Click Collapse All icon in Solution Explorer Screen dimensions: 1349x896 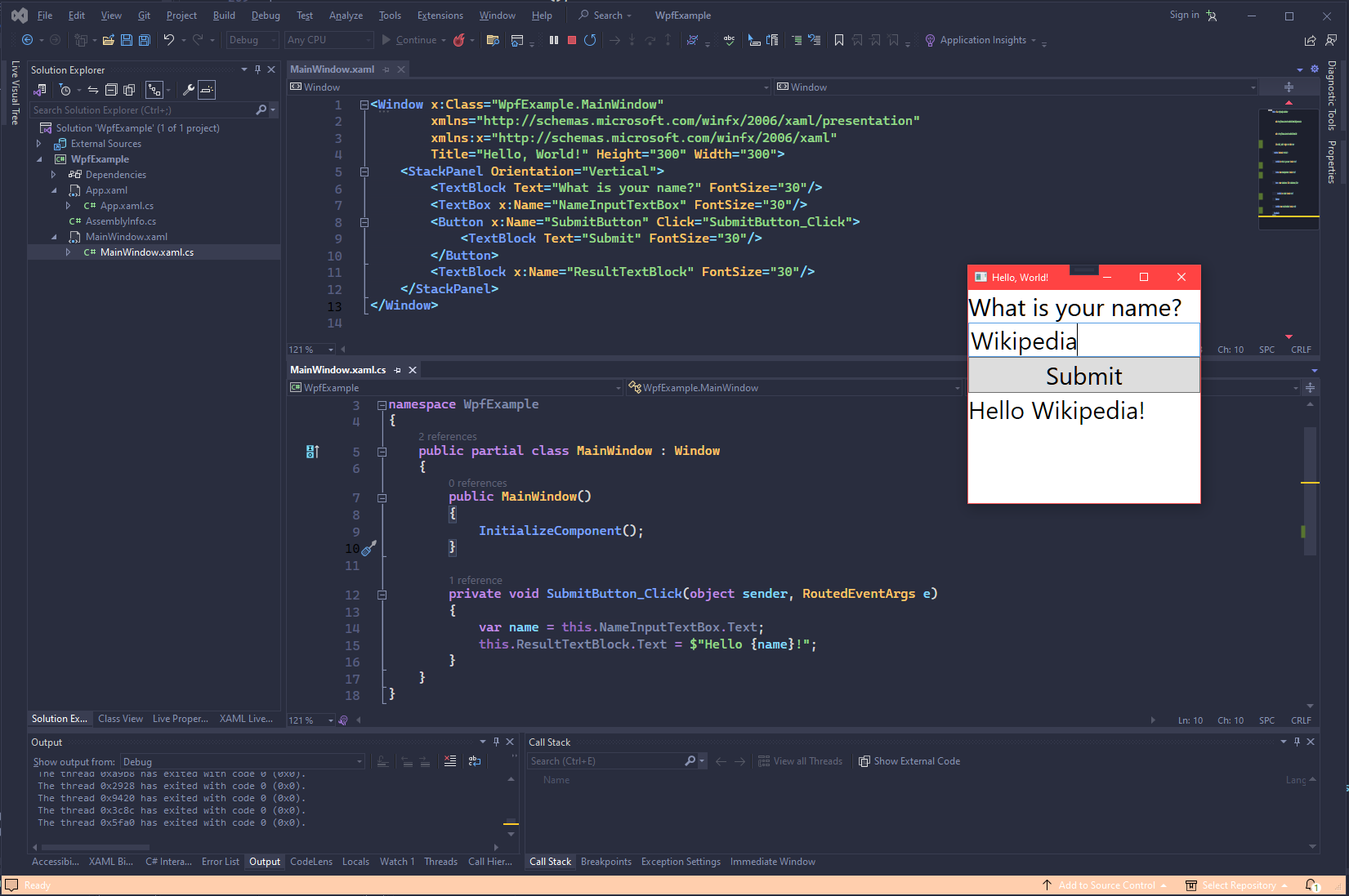point(111,90)
